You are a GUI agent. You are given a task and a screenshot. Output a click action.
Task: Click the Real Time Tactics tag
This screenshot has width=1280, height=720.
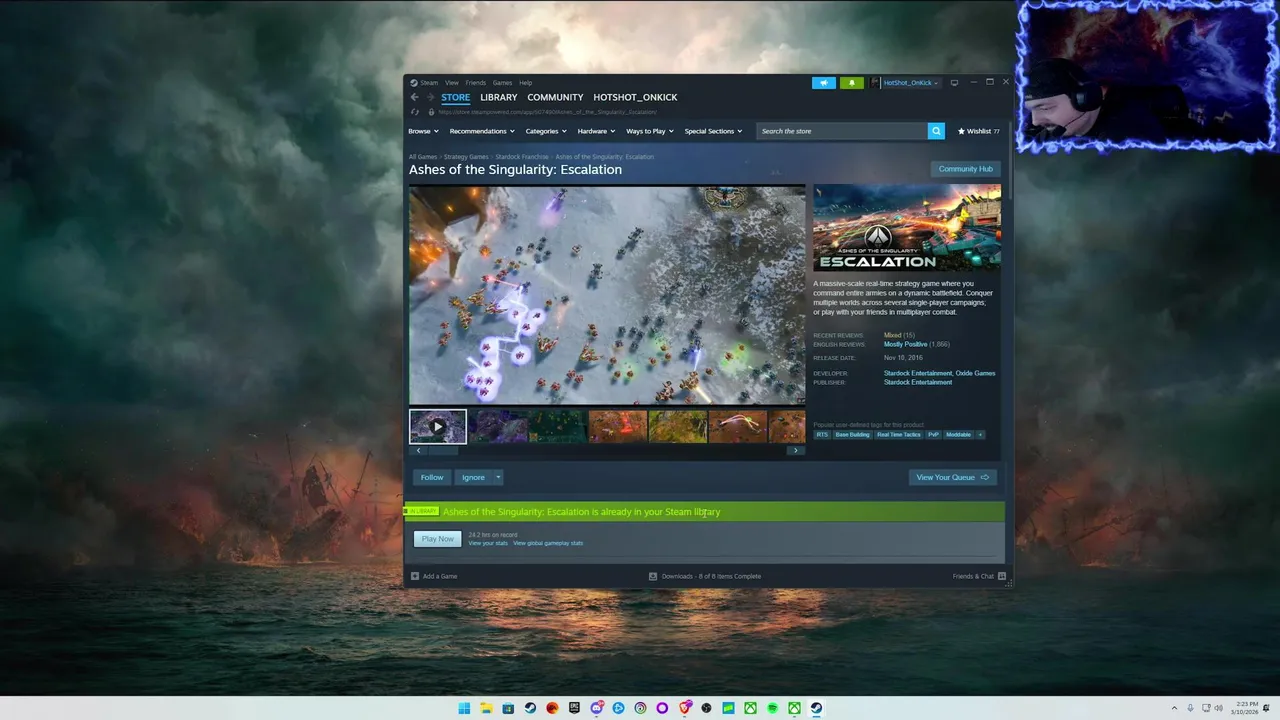(899, 435)
